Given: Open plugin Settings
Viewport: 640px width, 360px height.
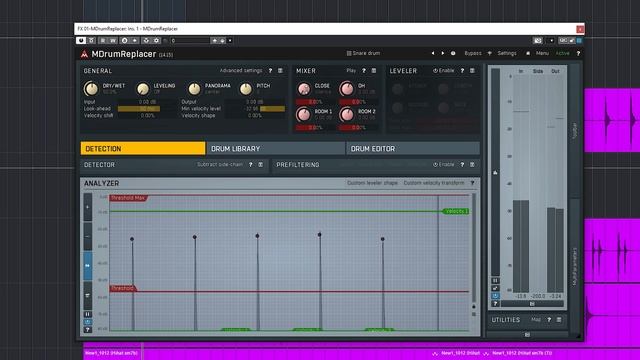Looking at the screenshot, I should [x=507, y=53].
